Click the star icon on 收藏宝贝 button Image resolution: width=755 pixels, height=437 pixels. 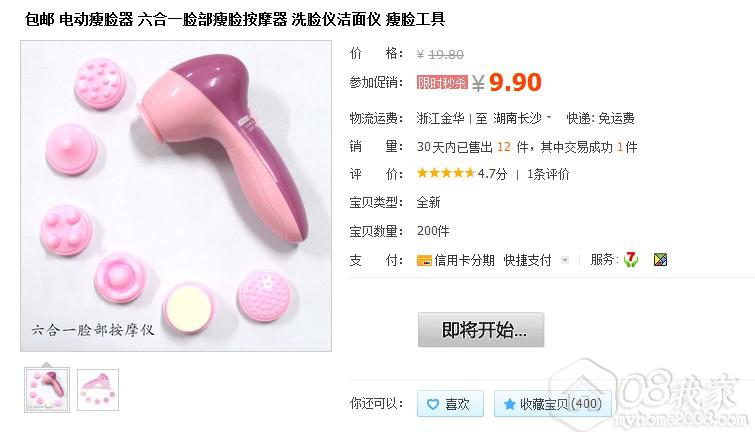point(509,404)
